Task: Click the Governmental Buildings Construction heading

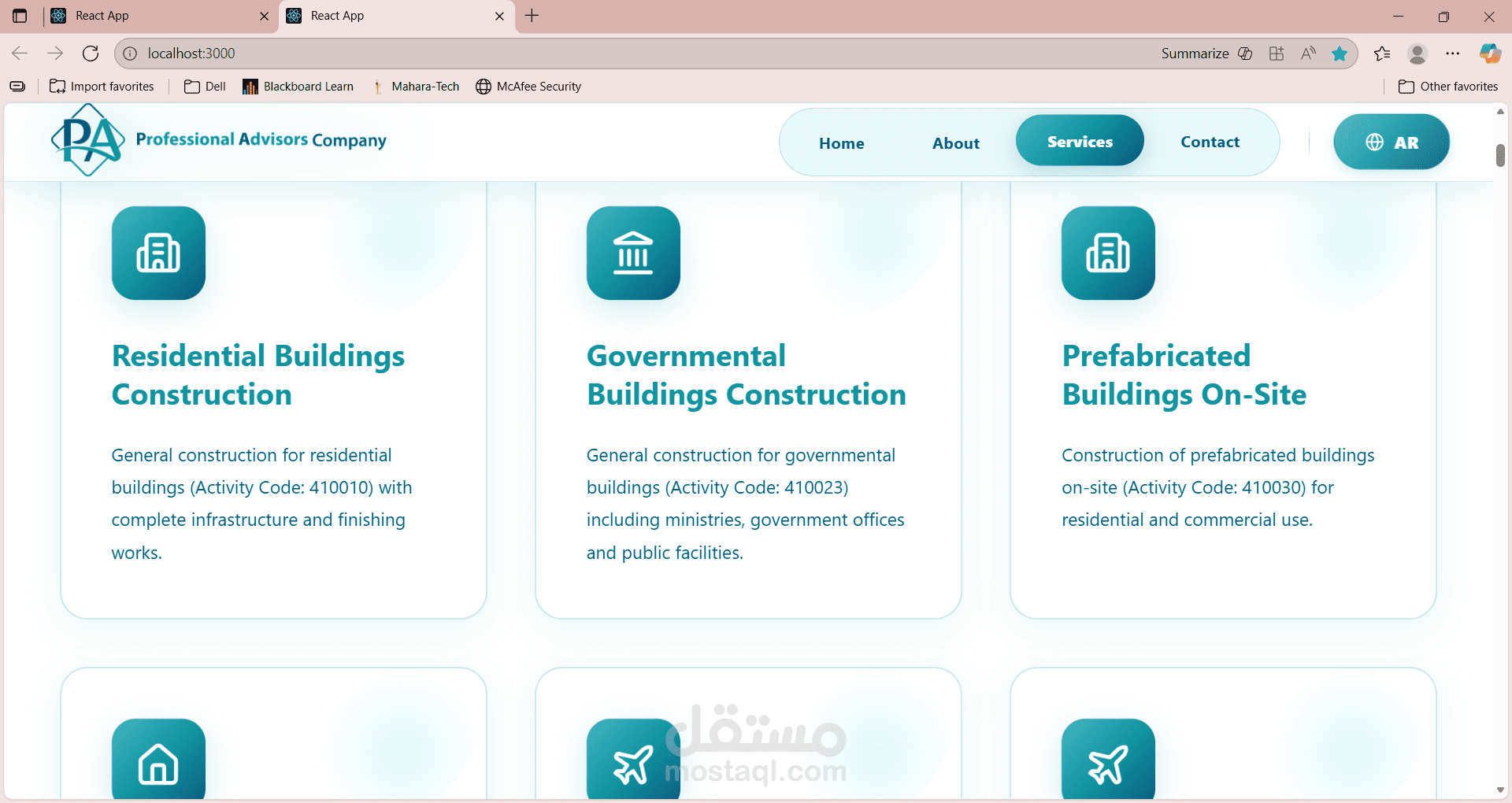Action: [x=747, y=375]
